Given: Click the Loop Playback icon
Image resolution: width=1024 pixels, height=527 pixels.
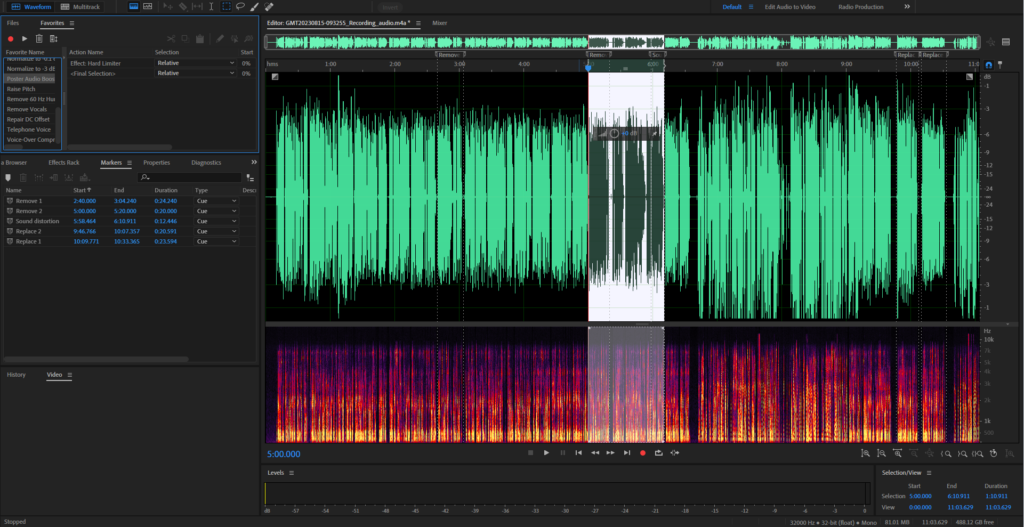Looking at the screenshot, I should point(659,453).
